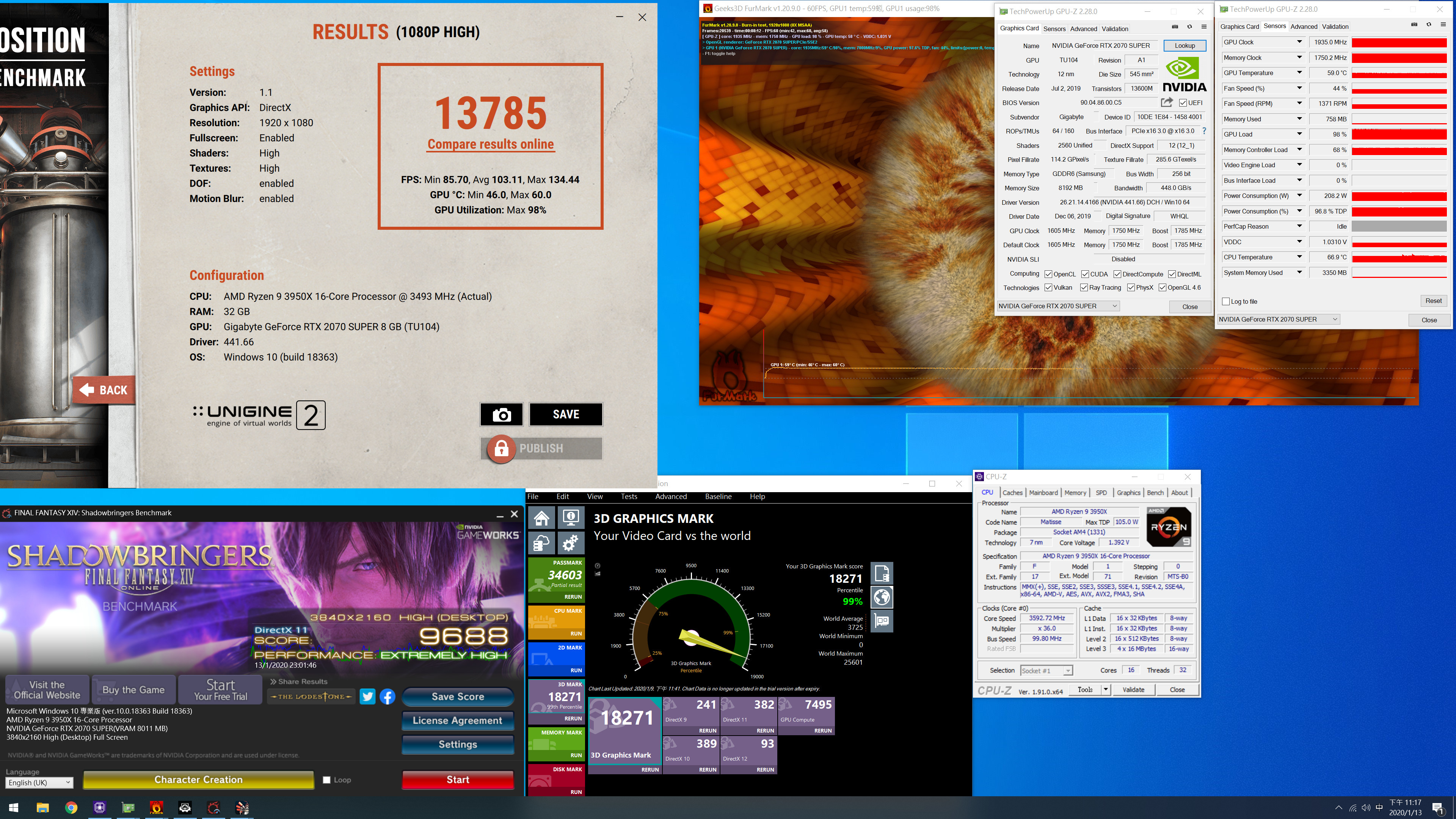
Task: Open the notification center tray icon
Action: click(x=1438, y=808)
